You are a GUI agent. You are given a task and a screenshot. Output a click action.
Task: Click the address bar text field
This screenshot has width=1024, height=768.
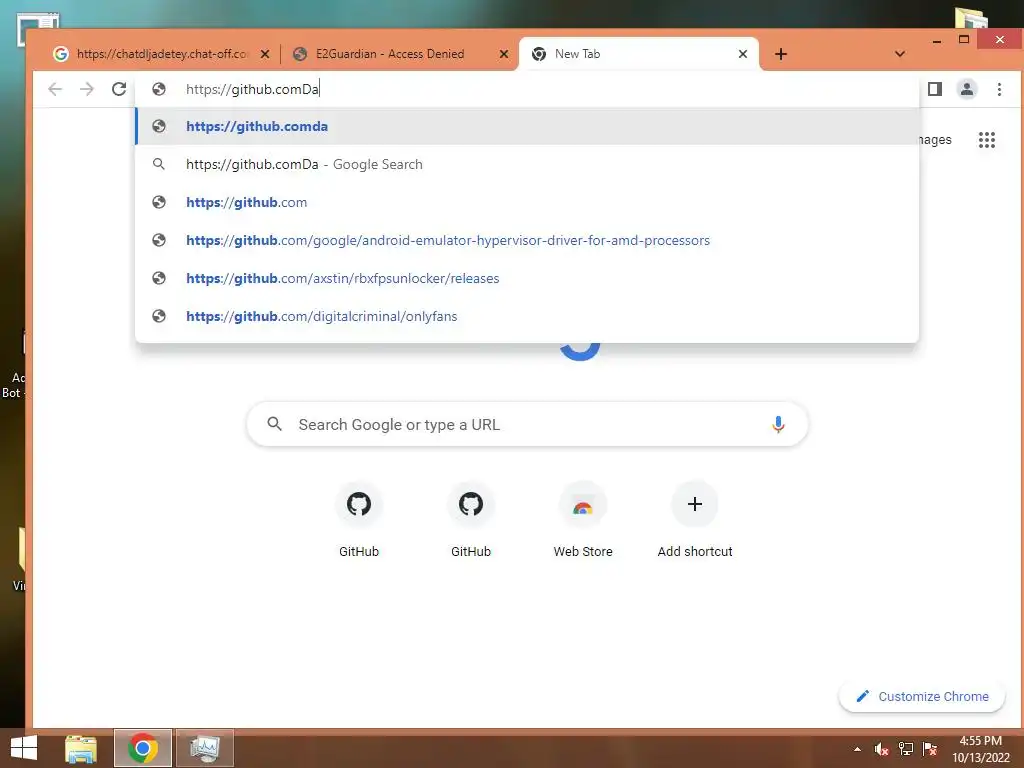tap(527, 89)
